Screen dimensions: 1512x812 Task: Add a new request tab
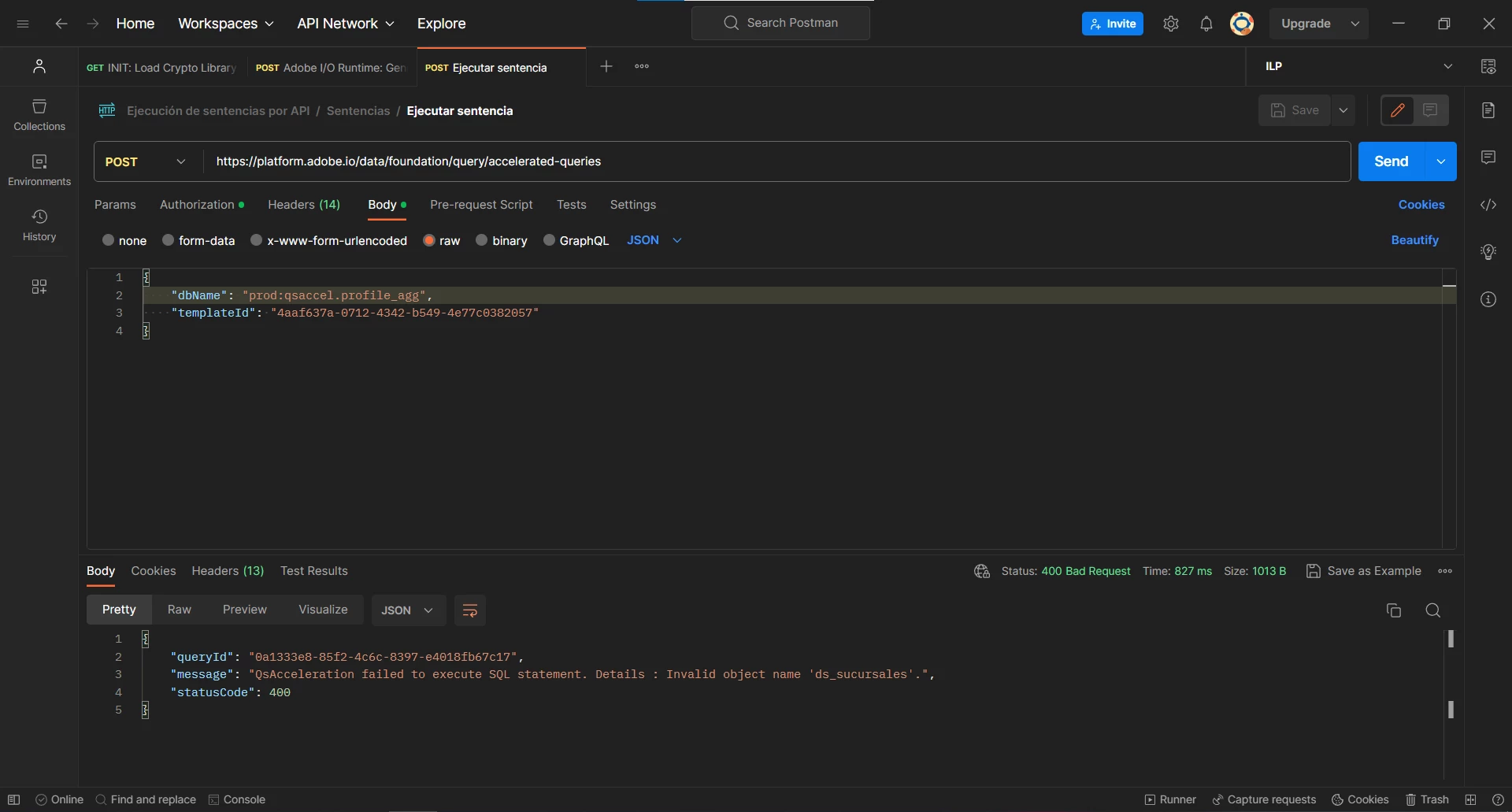606,66
